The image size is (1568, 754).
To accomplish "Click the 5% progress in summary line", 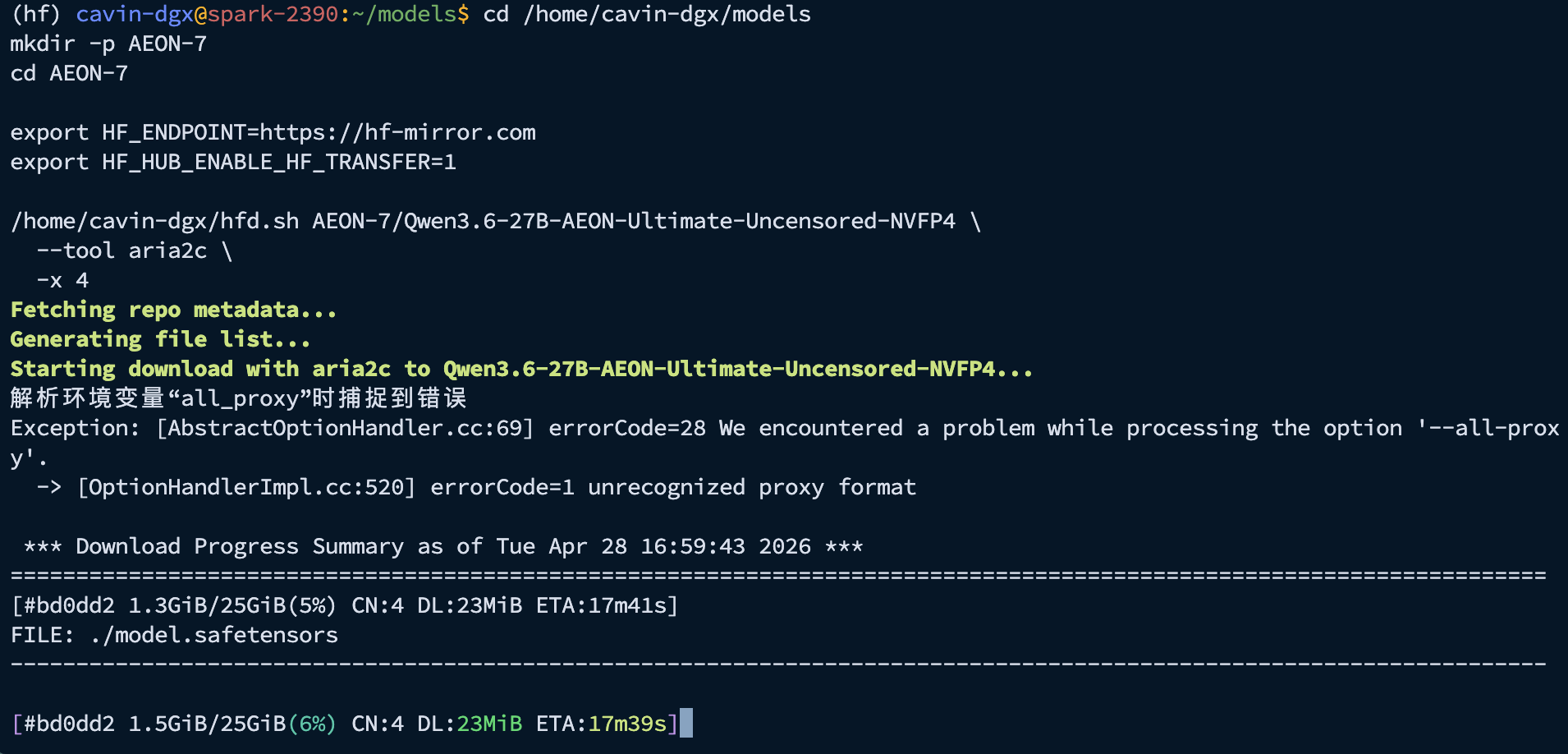I will [x=312, y=605].
